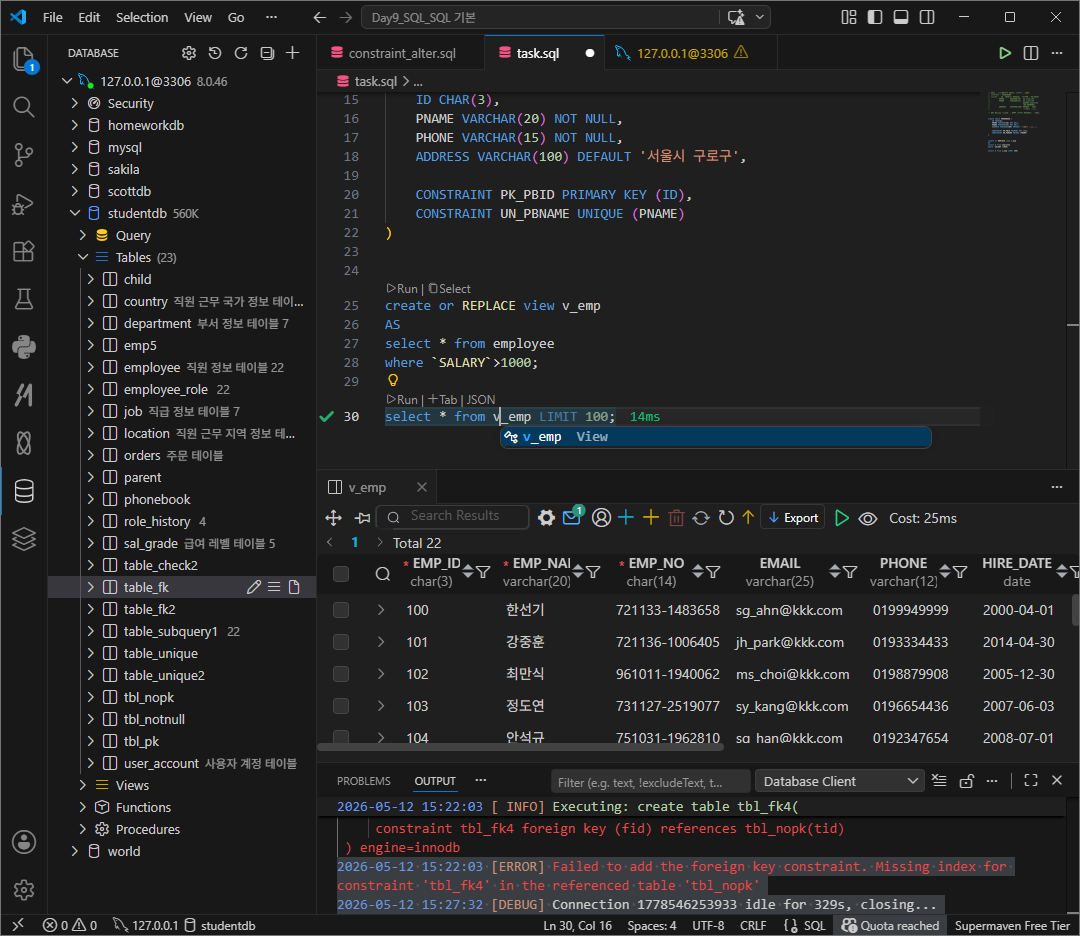The image size is (1080, 936).
Task: Click Quota reached in status bar
Action: point(890,926)
